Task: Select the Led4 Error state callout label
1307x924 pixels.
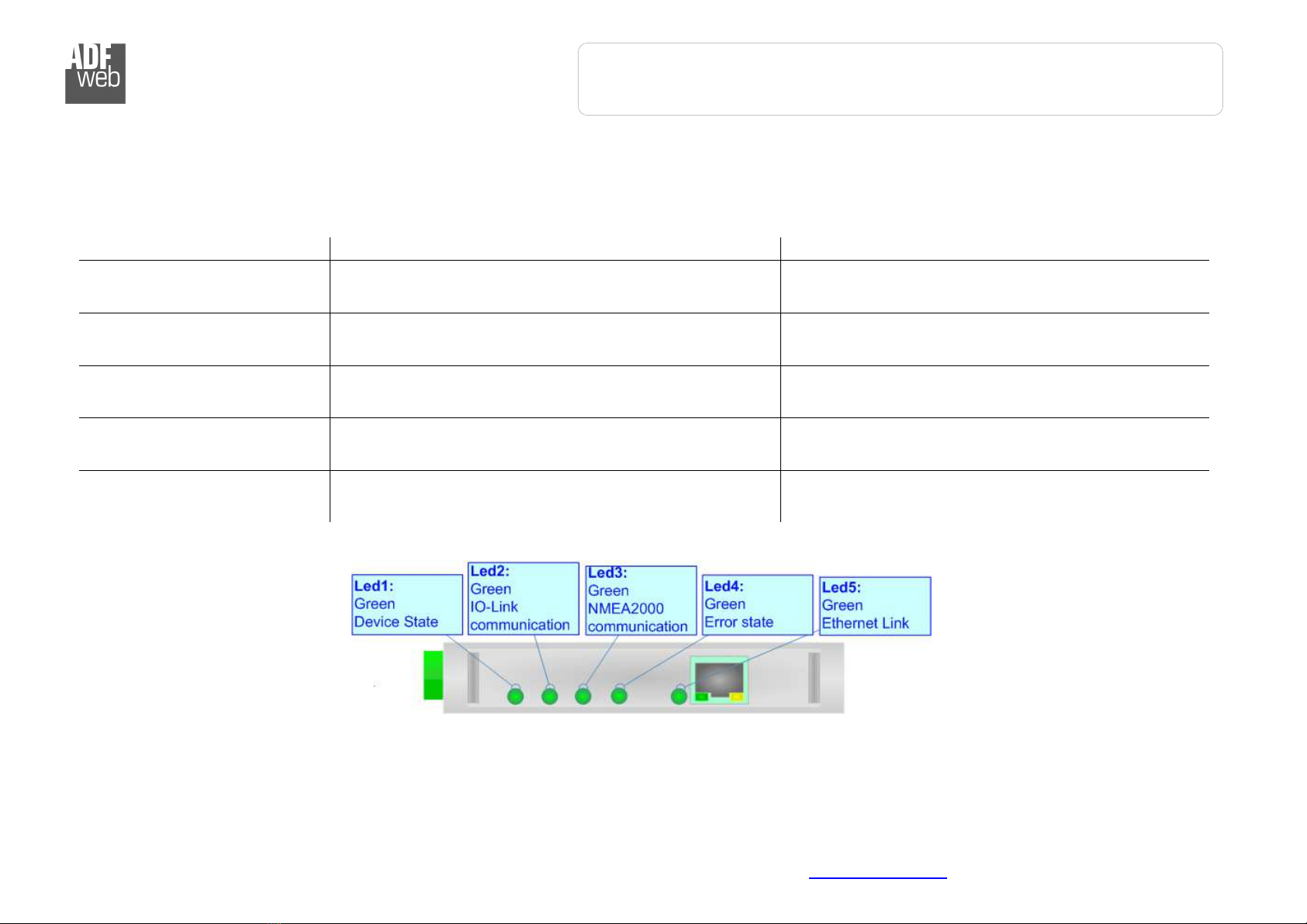Action: click(x=757, y=604)
